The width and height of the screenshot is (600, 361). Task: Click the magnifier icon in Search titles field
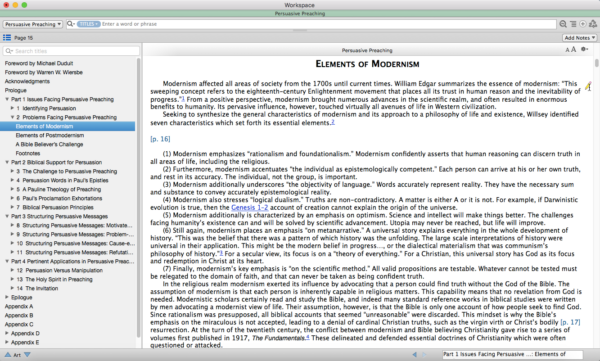(9, 51)
